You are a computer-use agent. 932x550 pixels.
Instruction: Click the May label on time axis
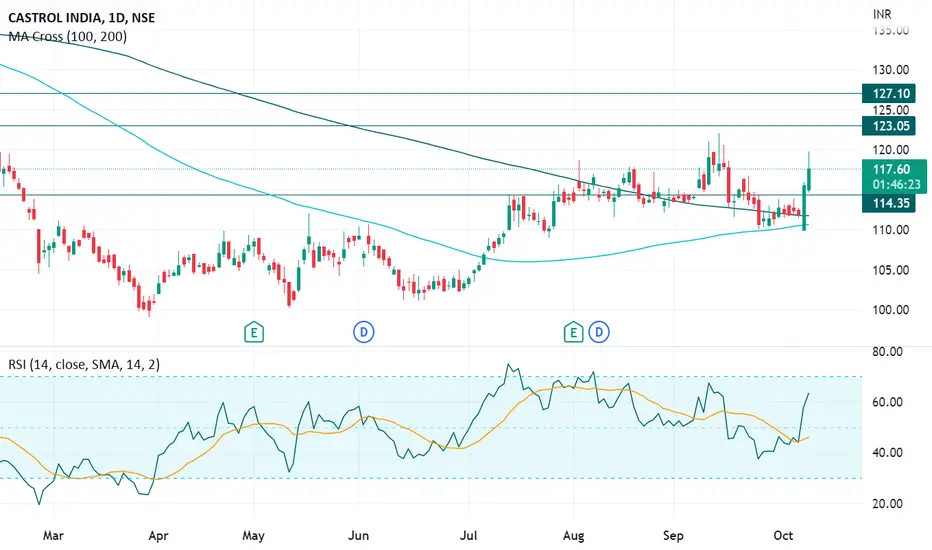pos(253,536)
